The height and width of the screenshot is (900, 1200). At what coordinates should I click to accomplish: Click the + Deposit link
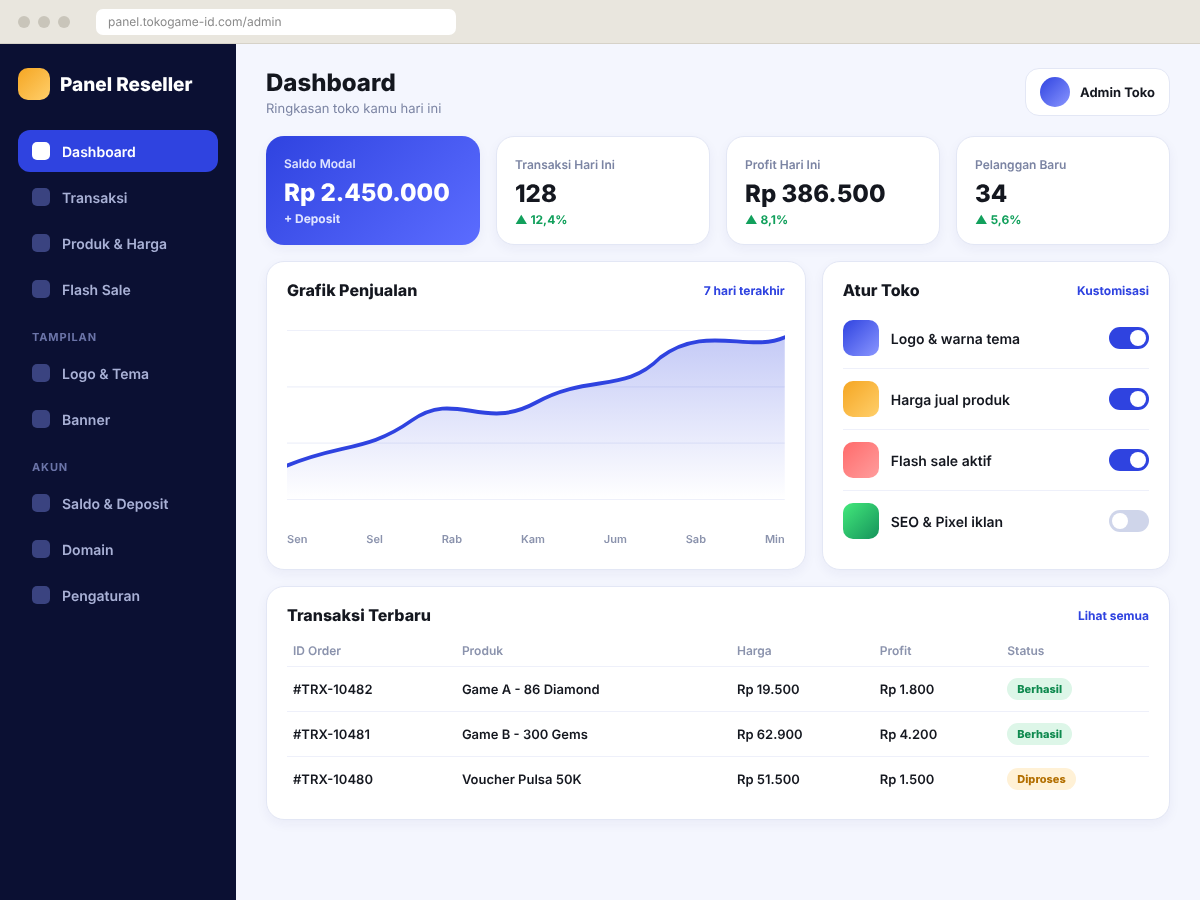click(312, 219)
